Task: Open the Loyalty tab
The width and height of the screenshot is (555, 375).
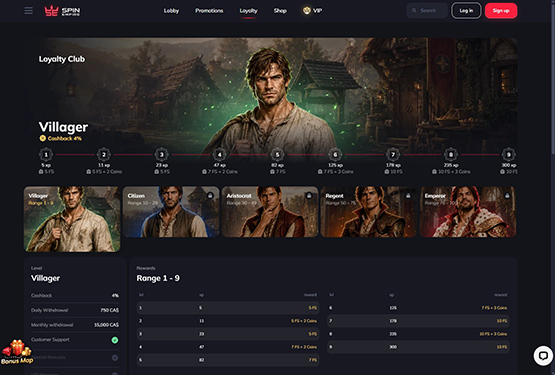Action: [x=248, y=11]
